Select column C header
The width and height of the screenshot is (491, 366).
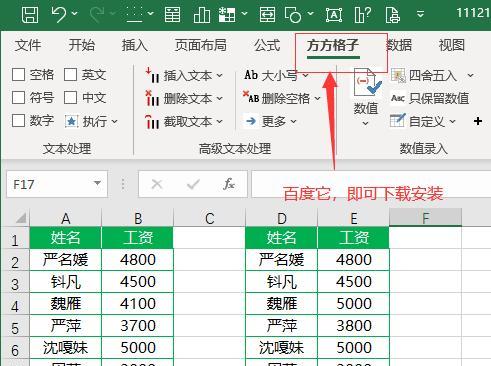pos(209,219)
